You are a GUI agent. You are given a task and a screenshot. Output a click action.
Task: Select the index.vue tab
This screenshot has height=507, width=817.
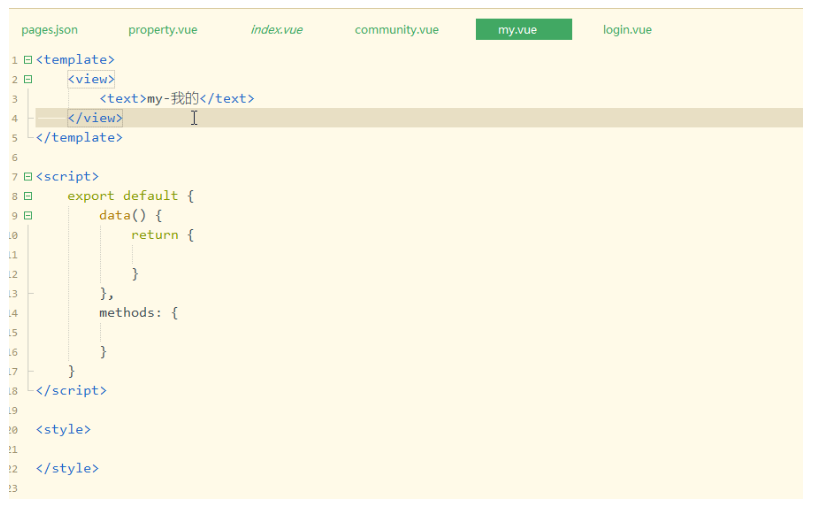(277, 30)
